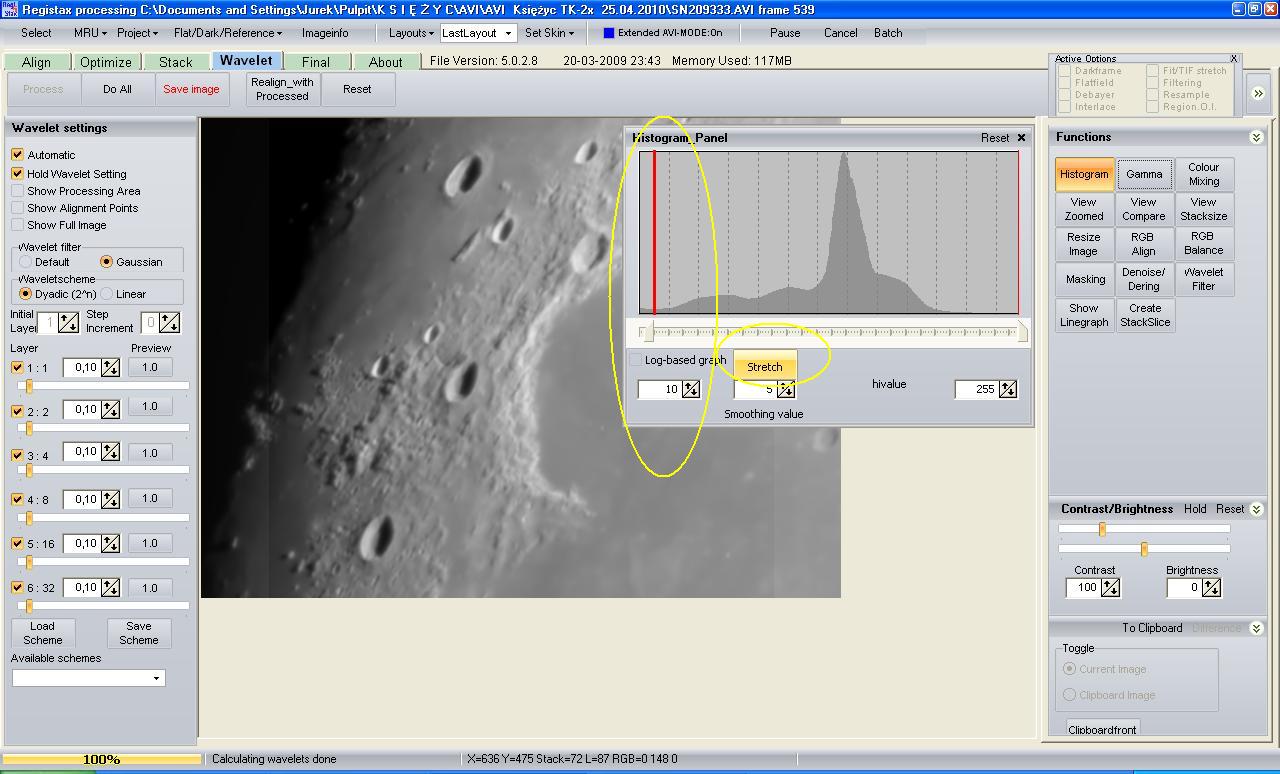Click the Save Scheme button
1280x774 pixels.
pos(139,633)
